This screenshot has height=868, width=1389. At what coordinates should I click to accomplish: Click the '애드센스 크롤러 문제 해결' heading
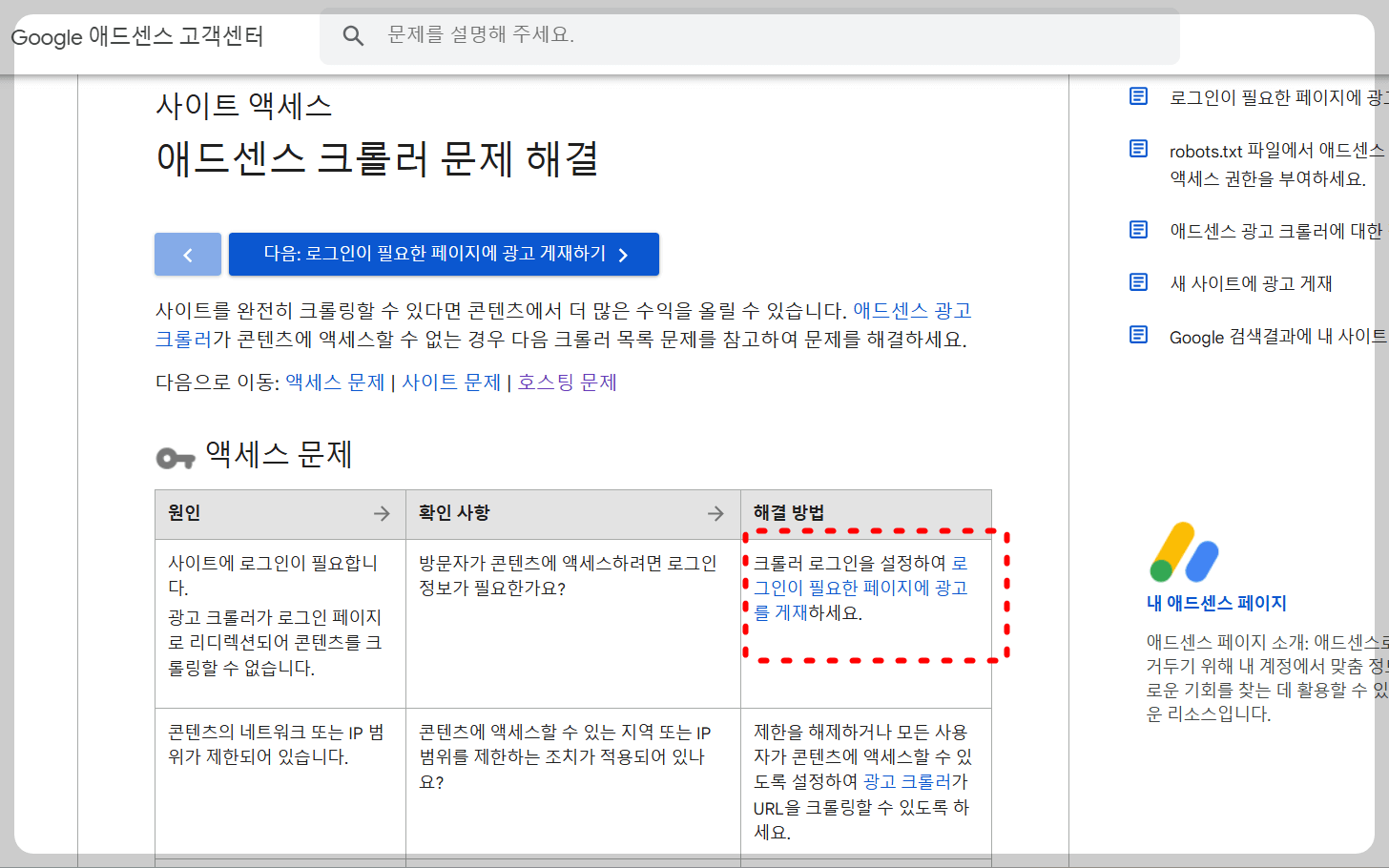coord(378,158)
